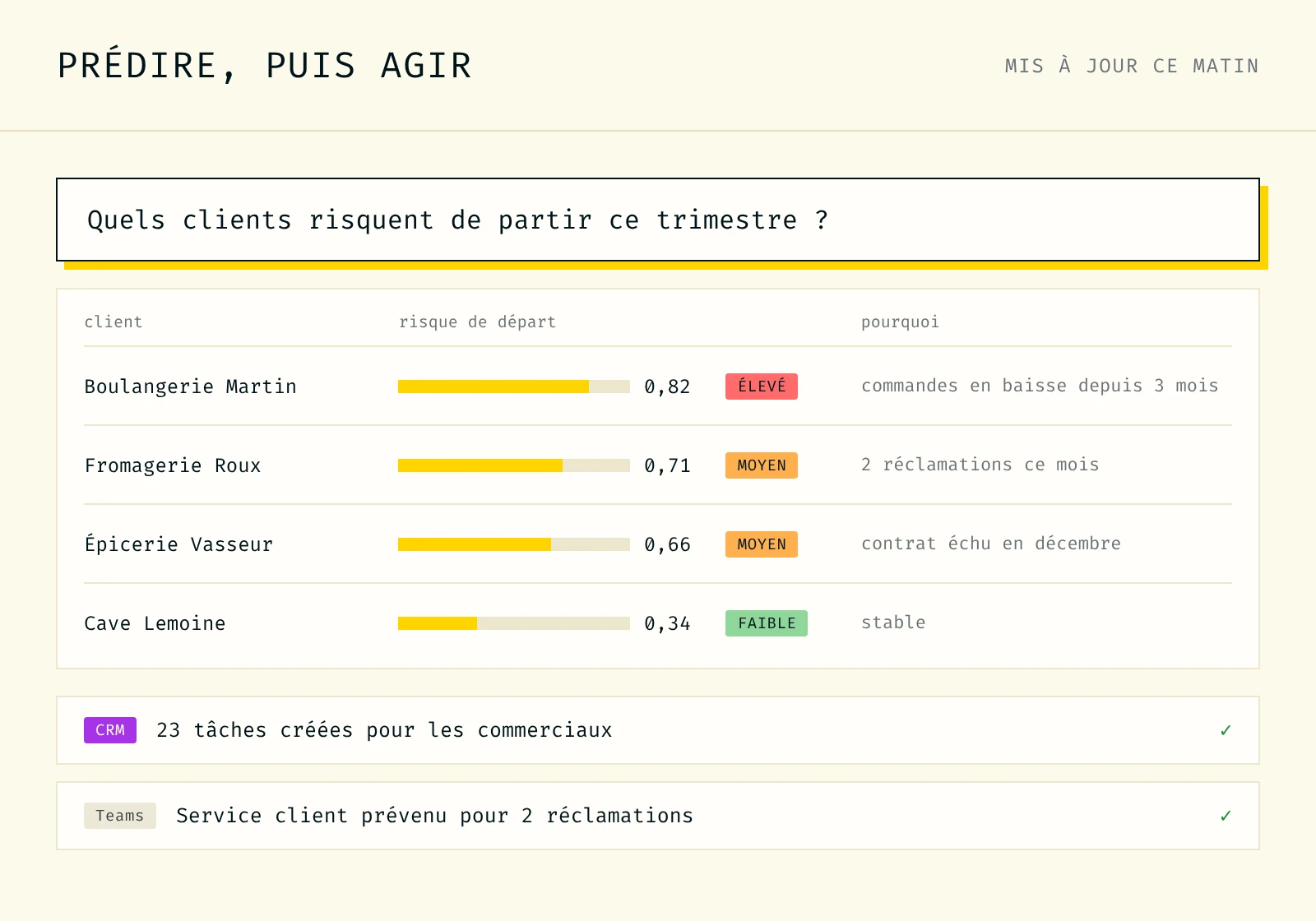Click the MOYEN badge for Épicerie Vasseur
Screen dimensions: 1316x921
coord(762,544)
